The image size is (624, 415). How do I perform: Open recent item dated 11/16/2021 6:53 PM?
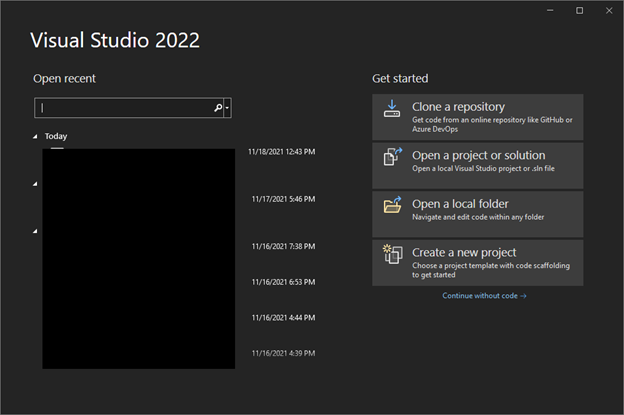(x=283, y=282)
